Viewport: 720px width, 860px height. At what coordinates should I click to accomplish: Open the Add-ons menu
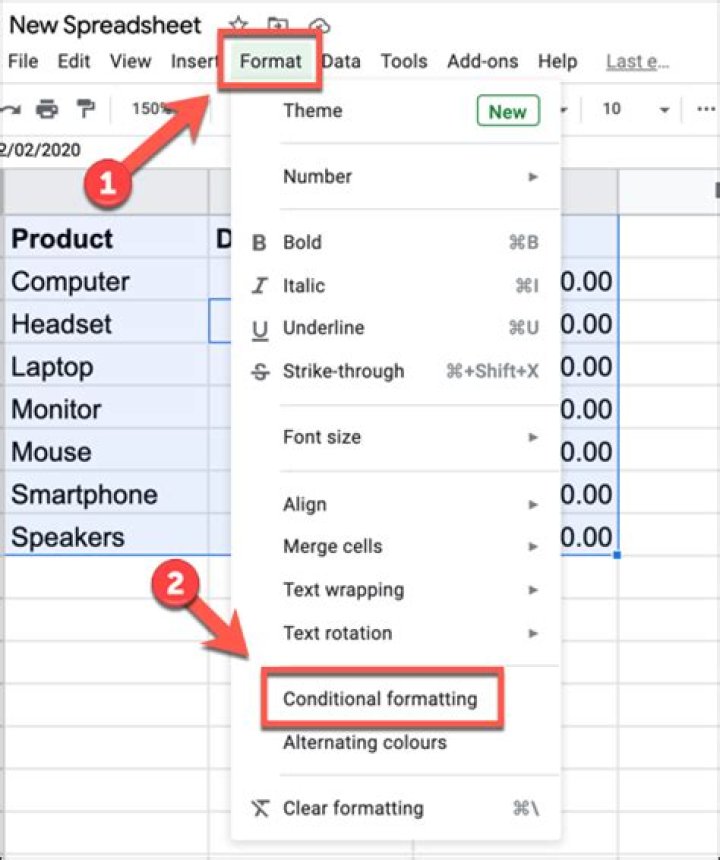coord(483,61)
